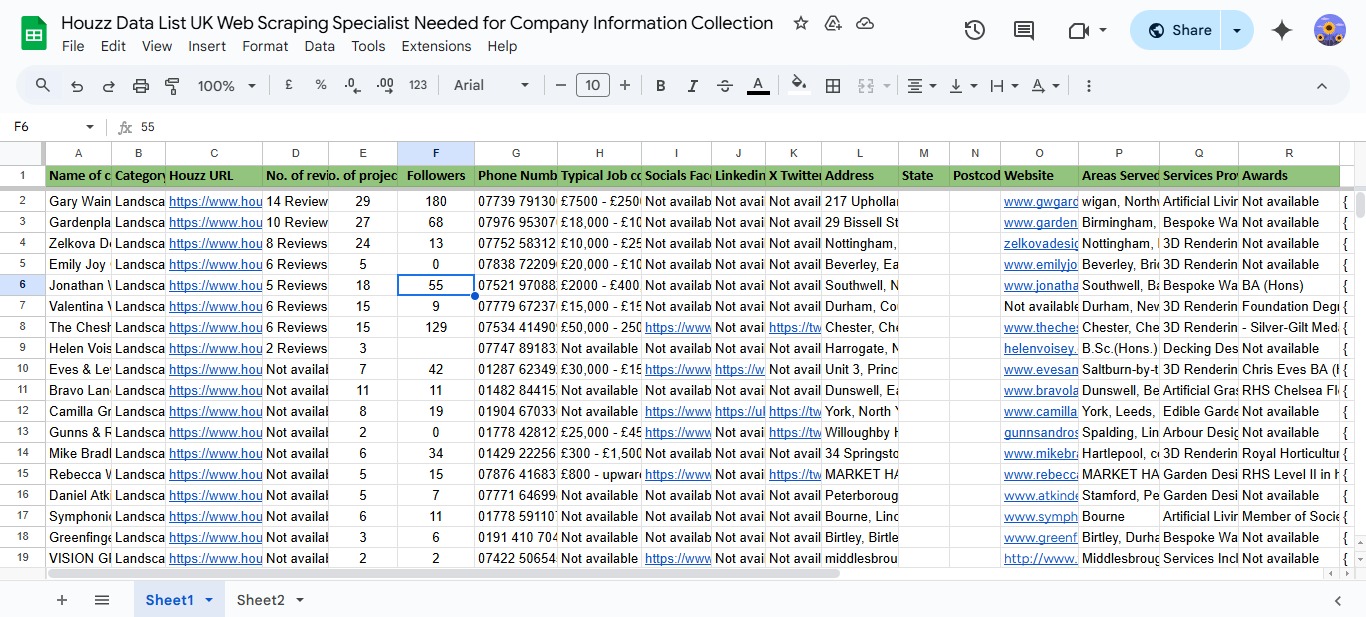Open the fill colour picker

click(799, 86)
